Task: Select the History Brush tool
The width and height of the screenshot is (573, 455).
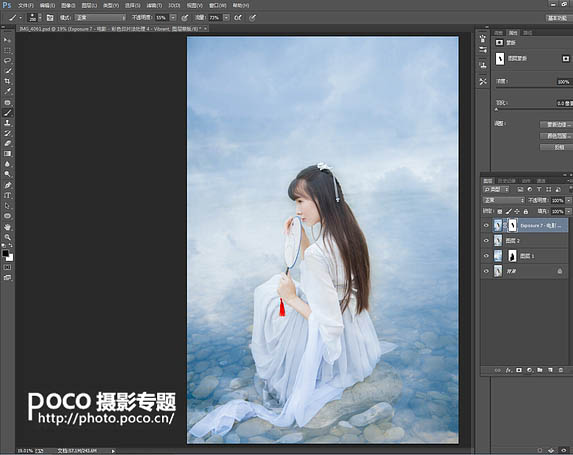Action: (7, 133)
